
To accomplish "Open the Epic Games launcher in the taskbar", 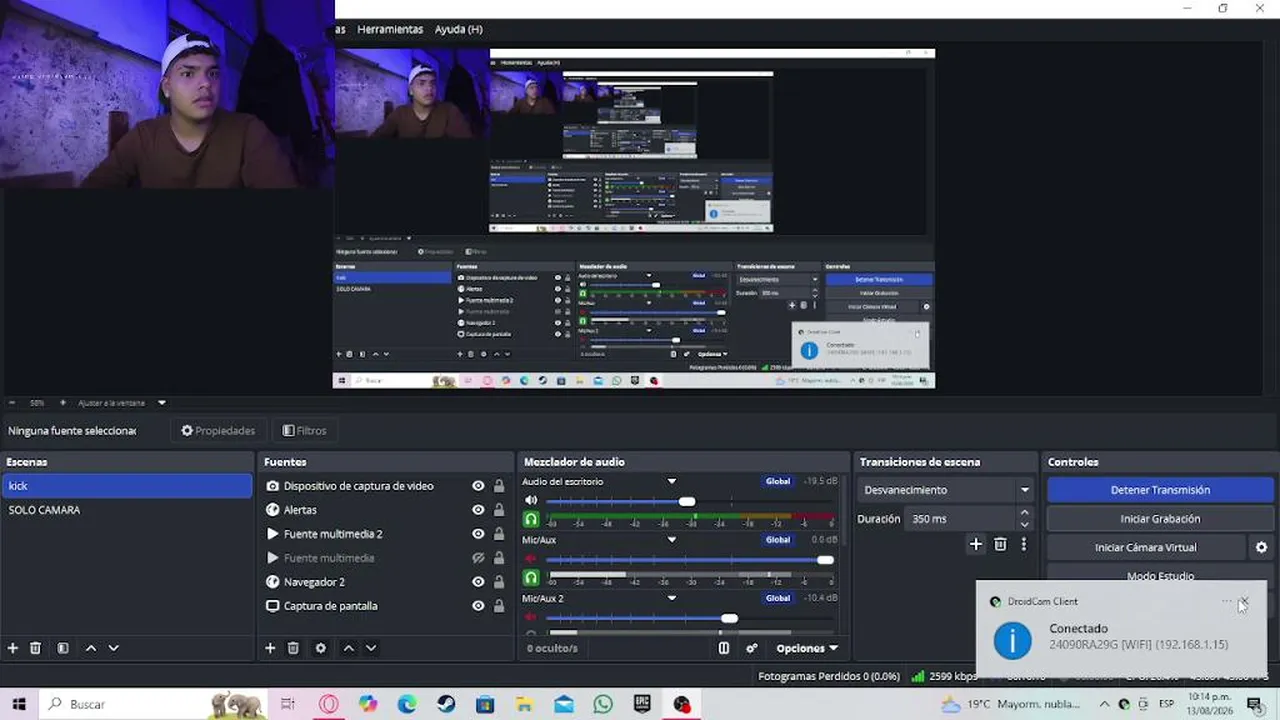I will click(642, 704).
